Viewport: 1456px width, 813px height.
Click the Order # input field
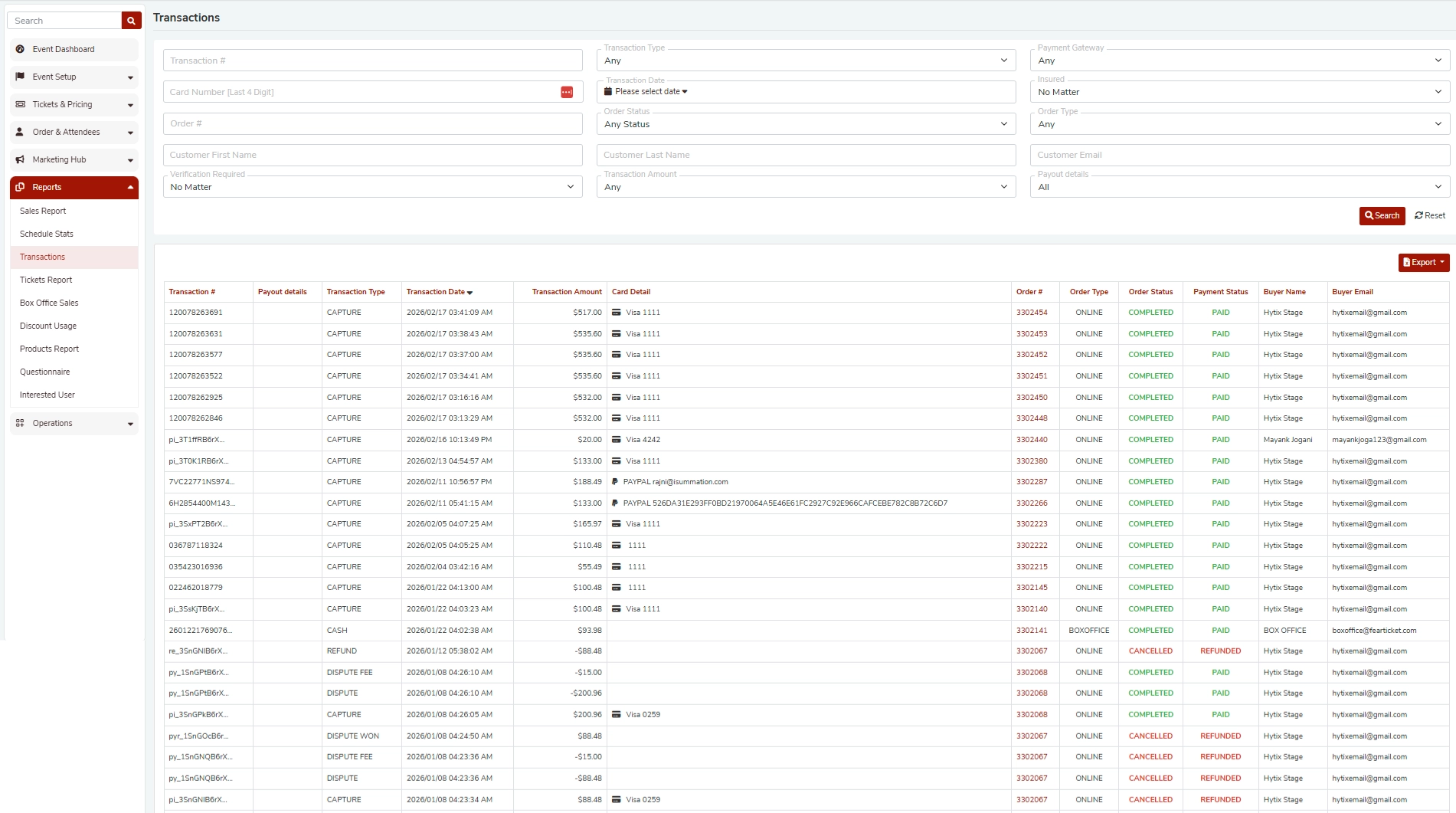tap(372, 123)
